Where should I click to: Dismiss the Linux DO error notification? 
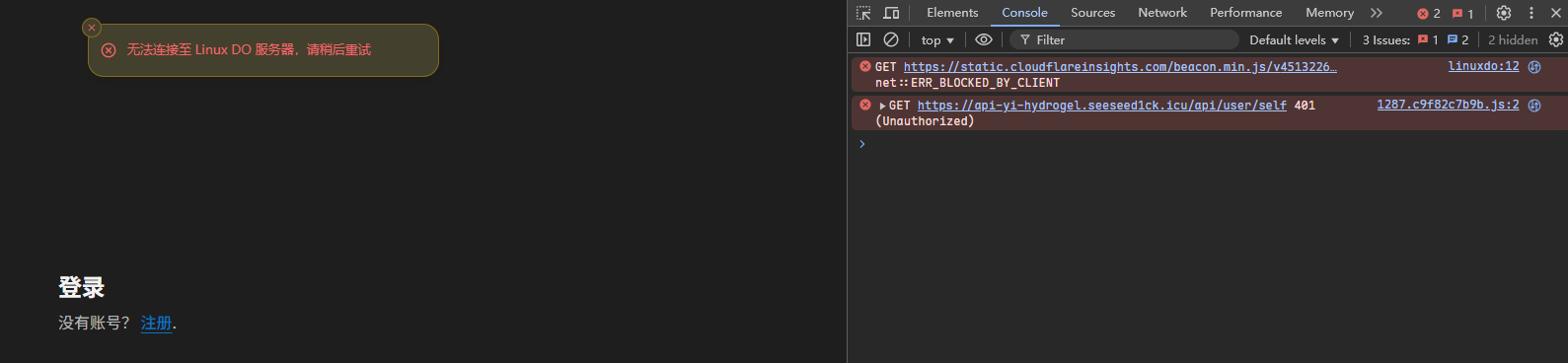click(x=92, y=28)
